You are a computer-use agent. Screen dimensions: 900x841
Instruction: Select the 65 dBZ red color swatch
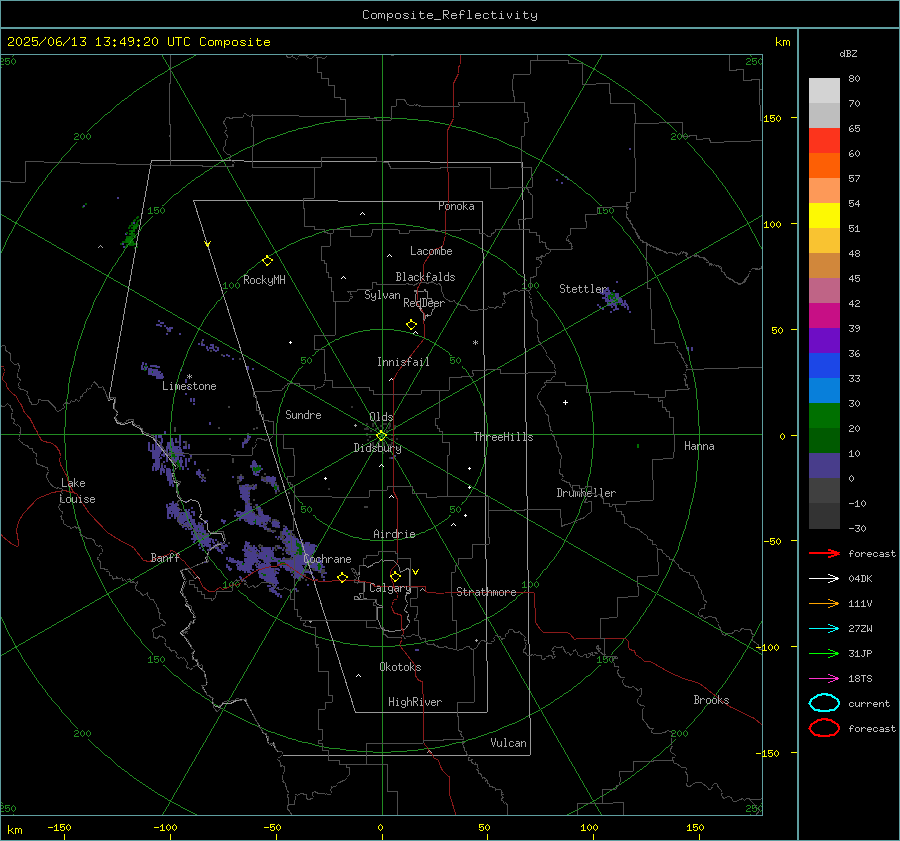(824, 141)
